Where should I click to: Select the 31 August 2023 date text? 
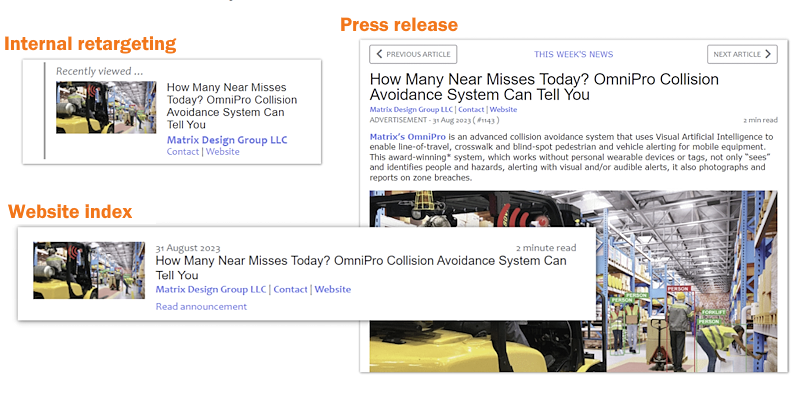pos(188,248)
